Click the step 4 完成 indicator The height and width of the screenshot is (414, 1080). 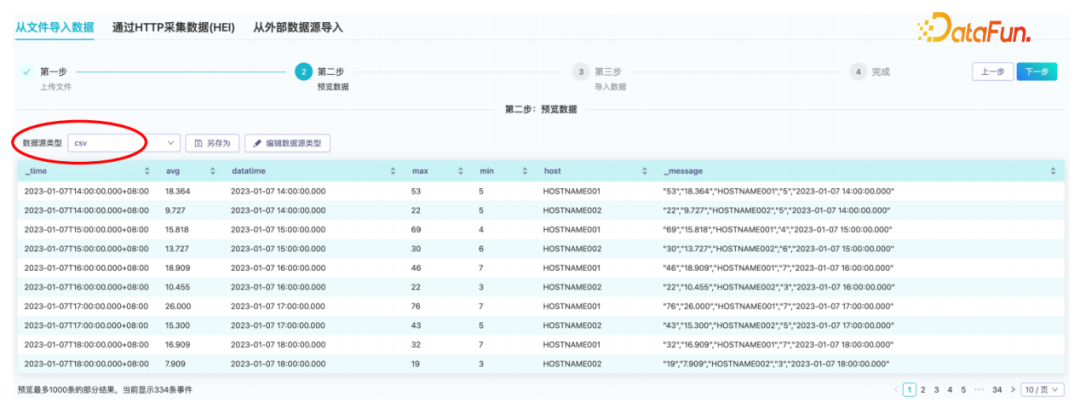point(858,72)
